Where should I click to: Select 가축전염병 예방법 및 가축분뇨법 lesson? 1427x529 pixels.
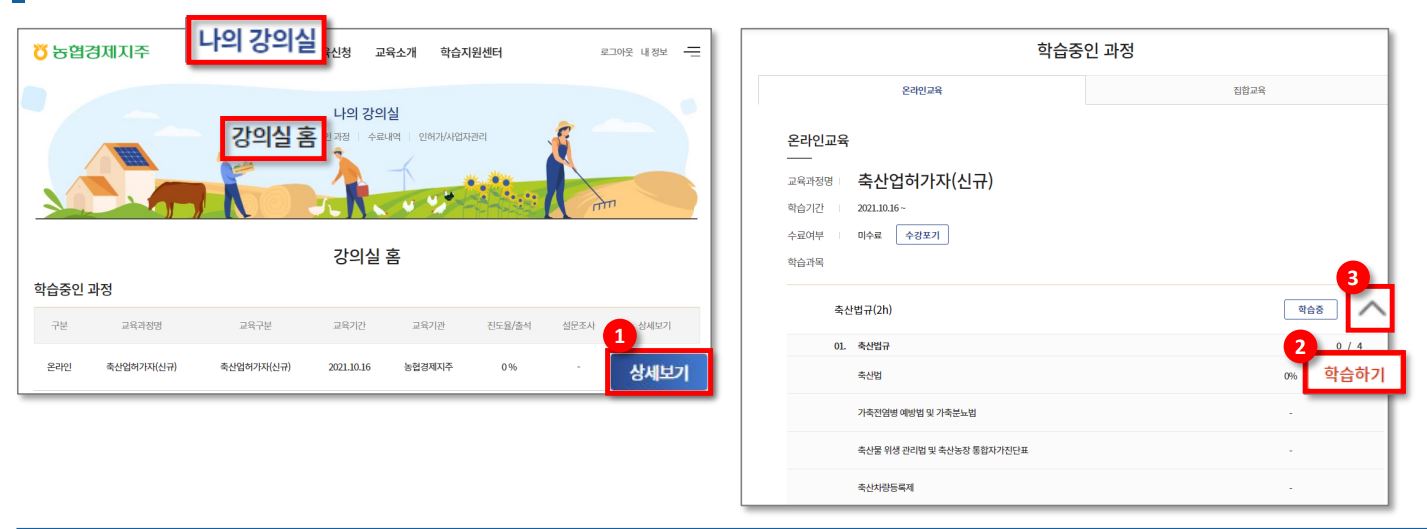pyautogui.click(x=1087, y=413)
